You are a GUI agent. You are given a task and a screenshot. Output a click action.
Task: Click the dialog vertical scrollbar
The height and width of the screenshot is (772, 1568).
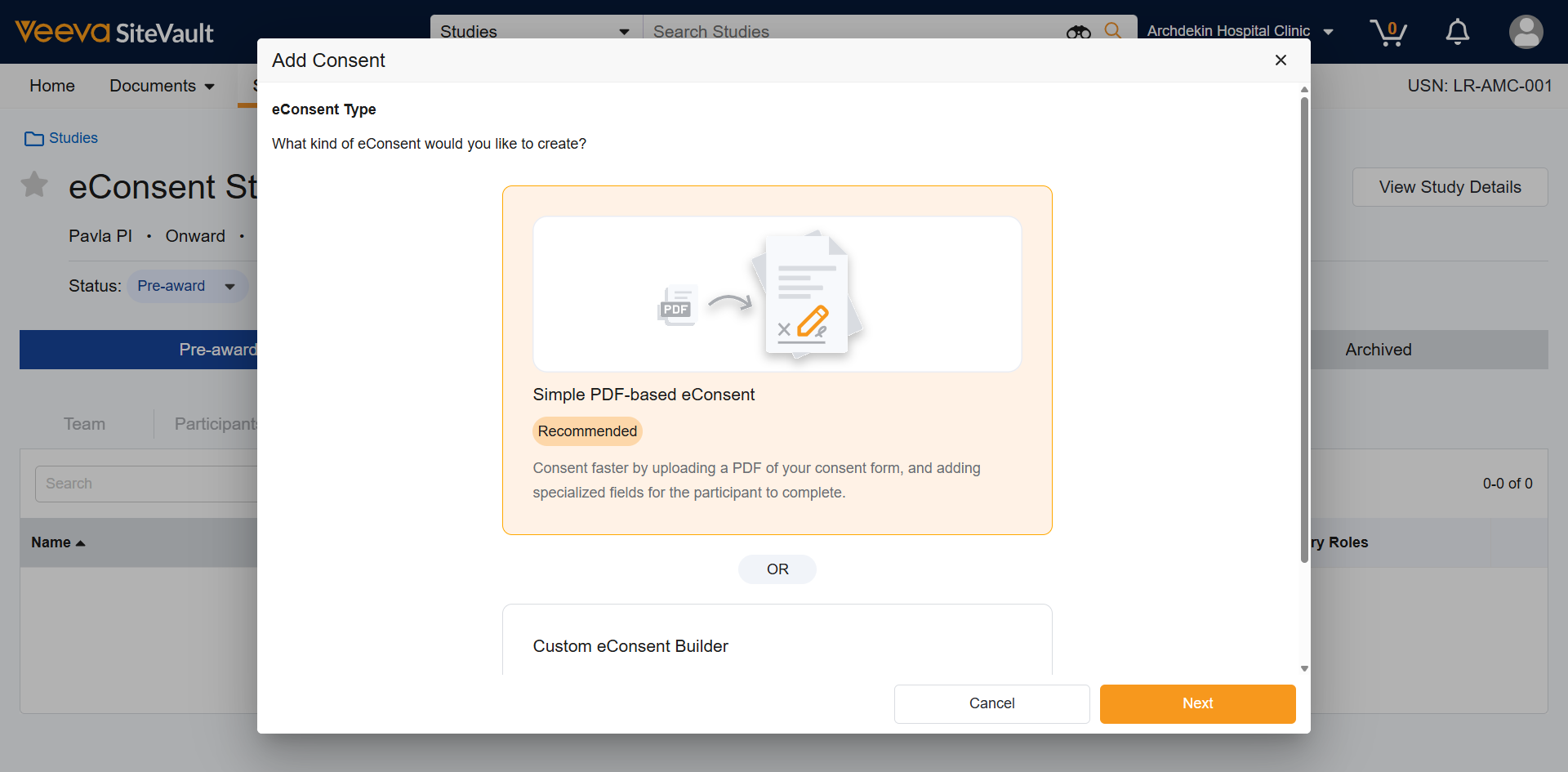coord(1304,330)
